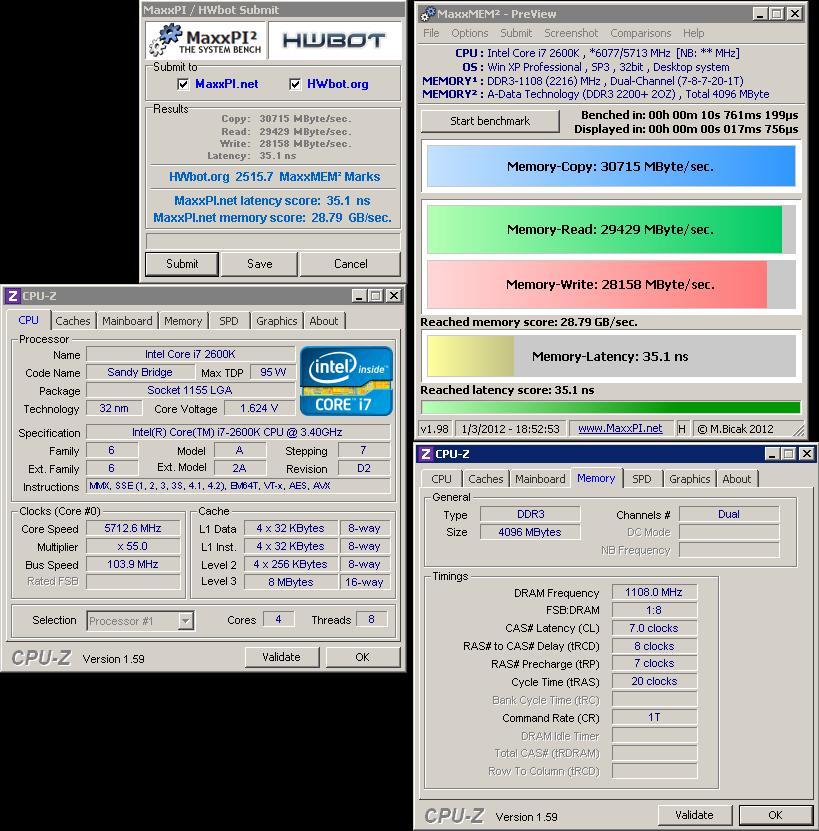
Task: Select About tab in right CPU-Z window
Action: point(737,479)
